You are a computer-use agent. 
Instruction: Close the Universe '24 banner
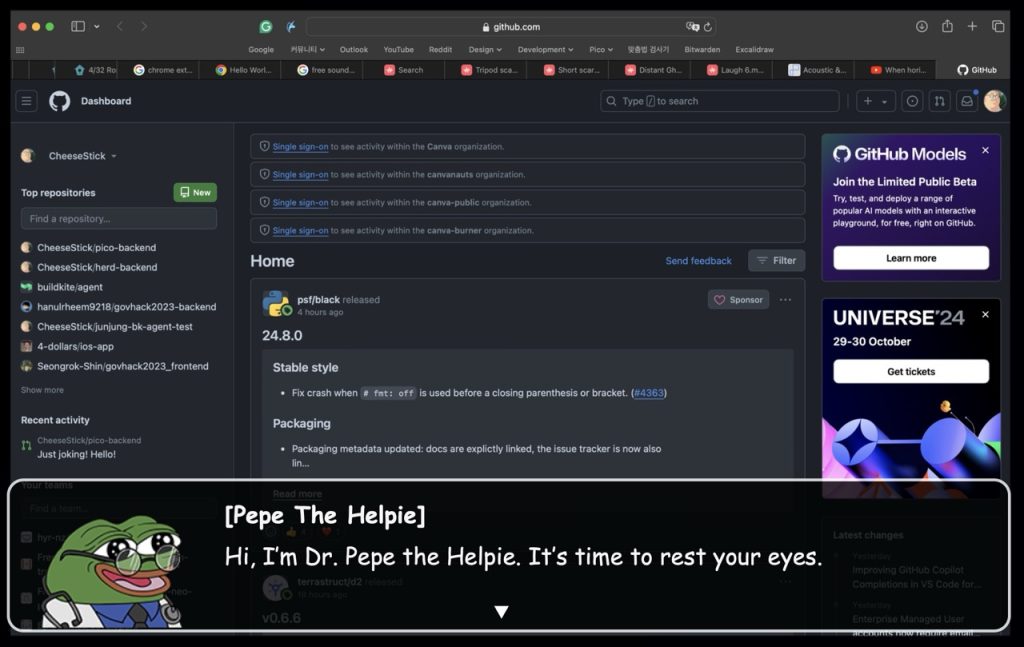(x=985, y=314)
